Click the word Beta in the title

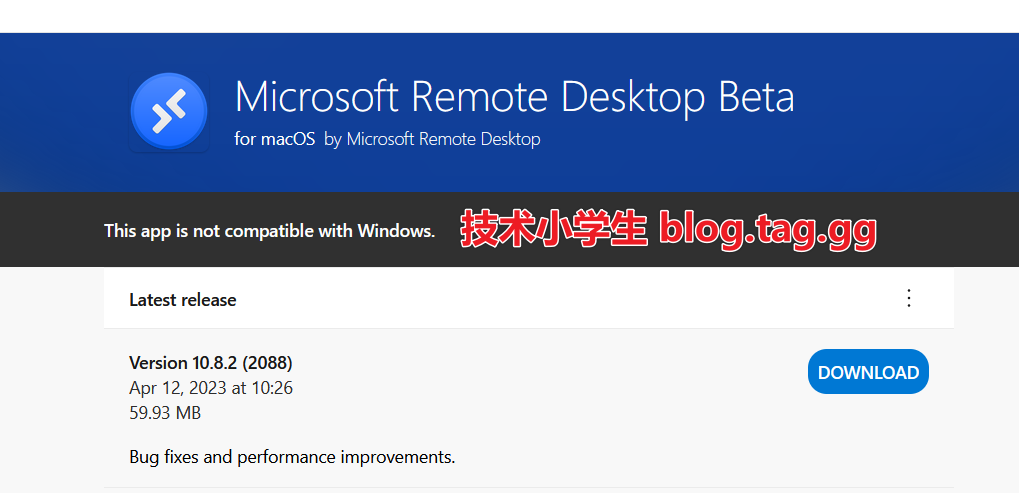(756, 97)
